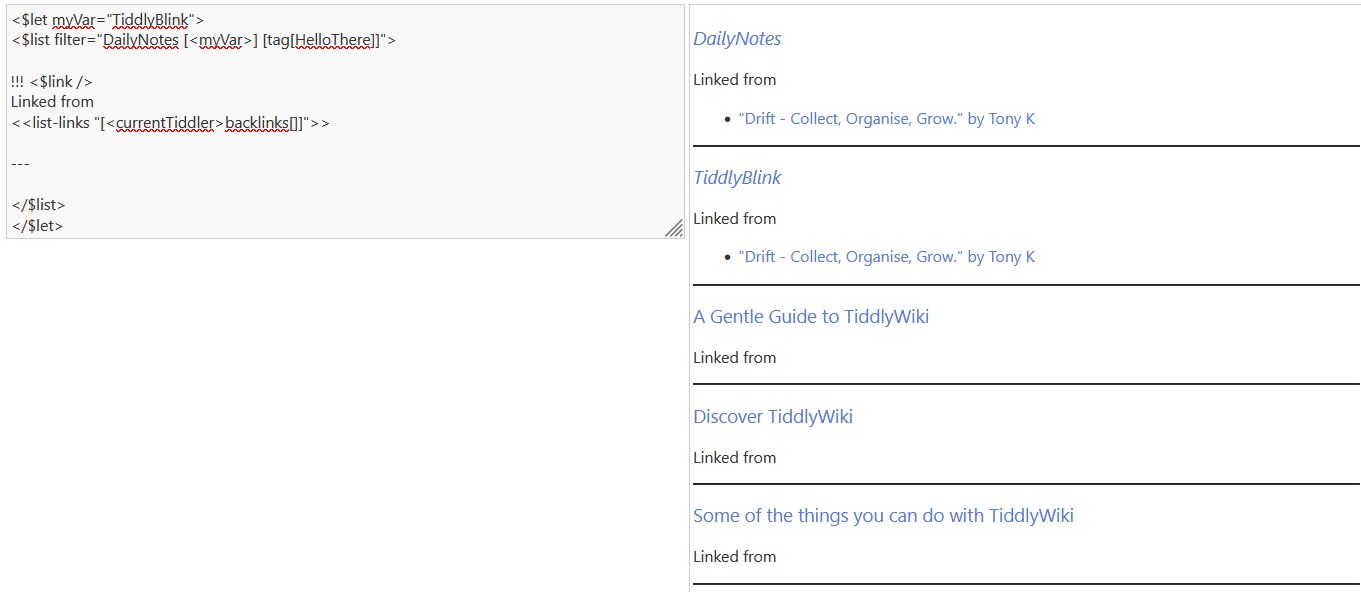Place cursor on "TiddlyBlink" in the $let line
This screenshot has height=592, width=1361.
[x=150, y=19]
